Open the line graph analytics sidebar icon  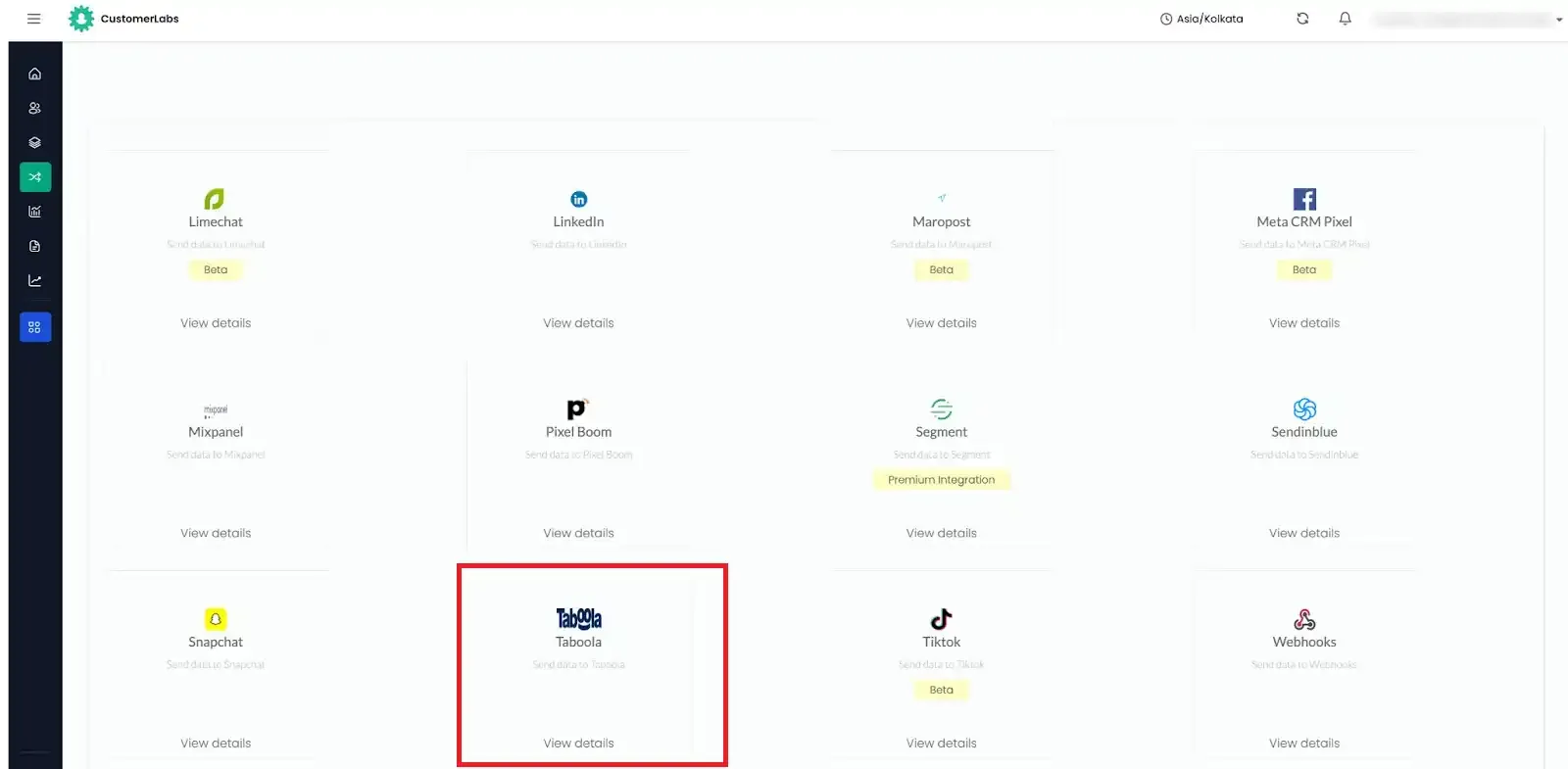[35, 280]
